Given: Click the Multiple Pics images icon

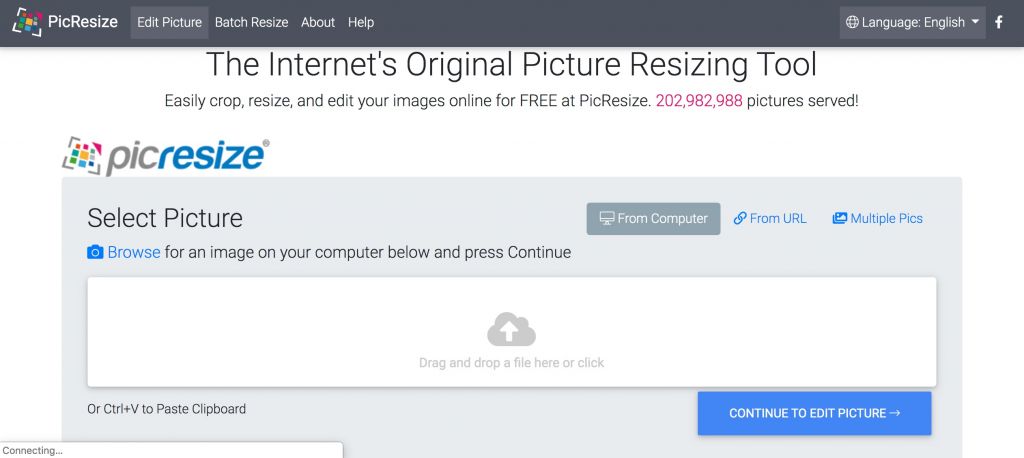Looking at the screenshot, I should point(840,218).
